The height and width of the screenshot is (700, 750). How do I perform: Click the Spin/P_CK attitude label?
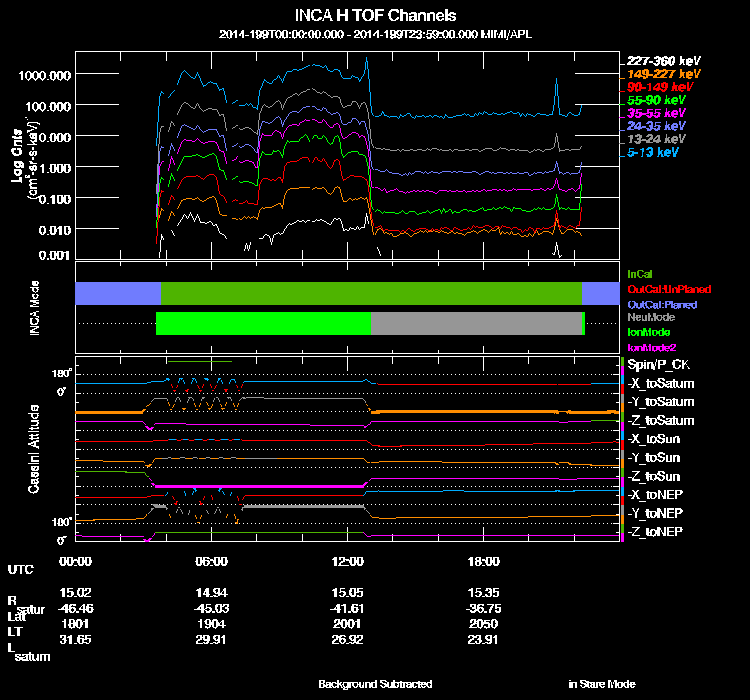(x=659, y=365)
